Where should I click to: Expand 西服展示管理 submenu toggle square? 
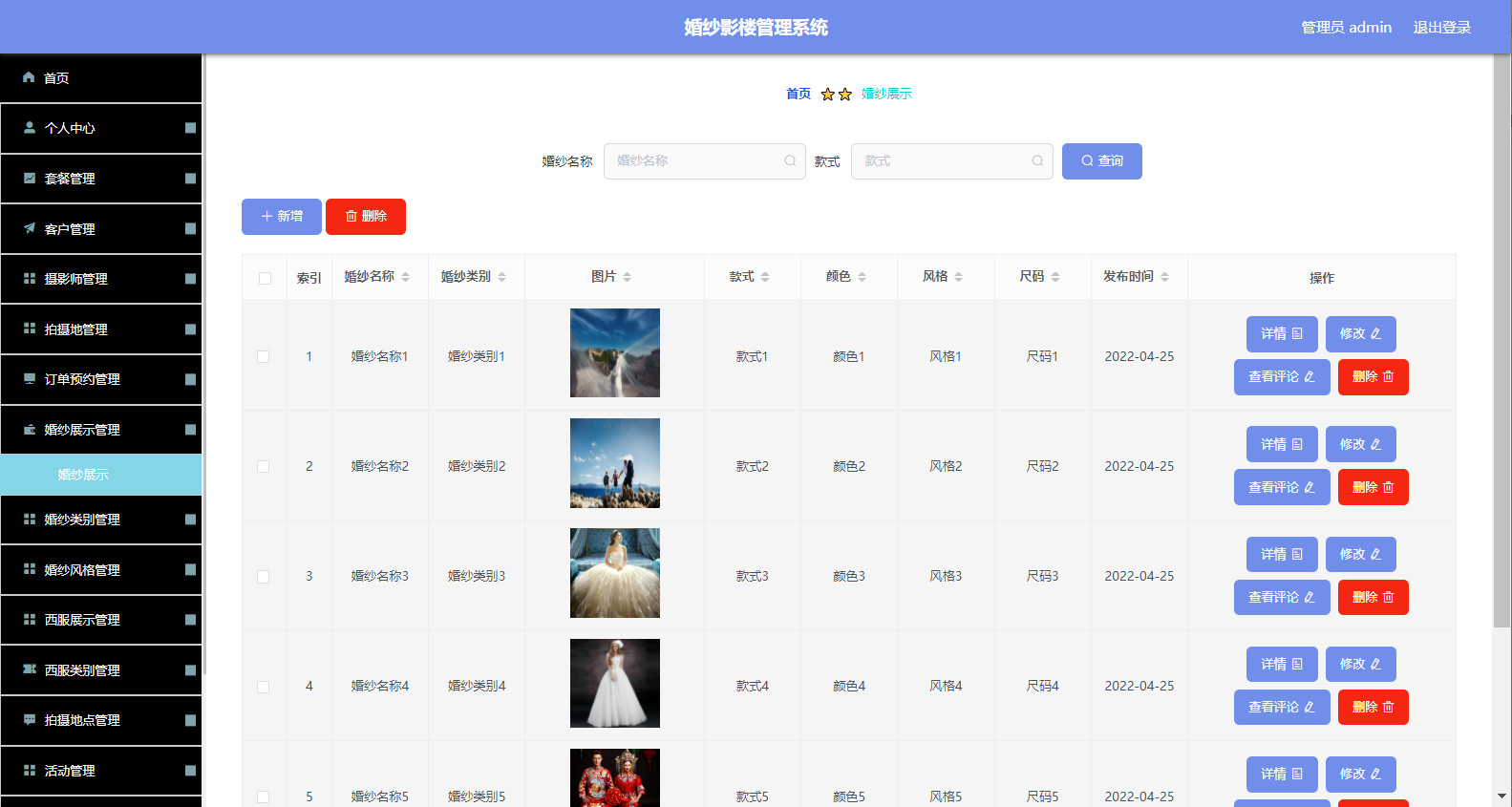click(x=190, y=620)
